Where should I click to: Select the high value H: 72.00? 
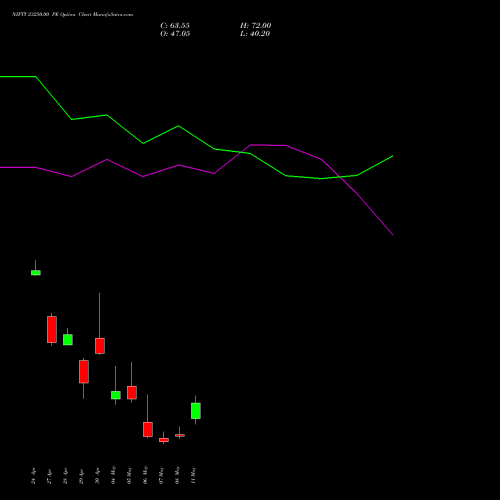[x=255, y=26]
